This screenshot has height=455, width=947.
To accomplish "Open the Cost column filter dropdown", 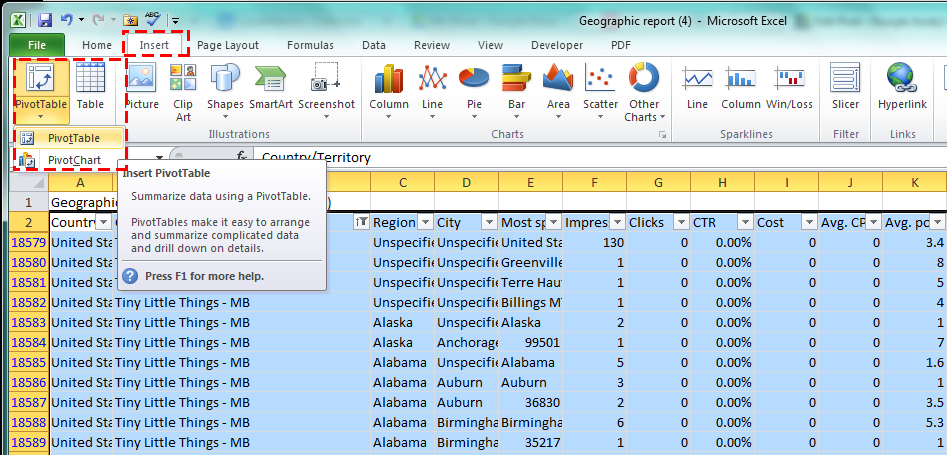I will pyautogui.click(x=809, y=223).
